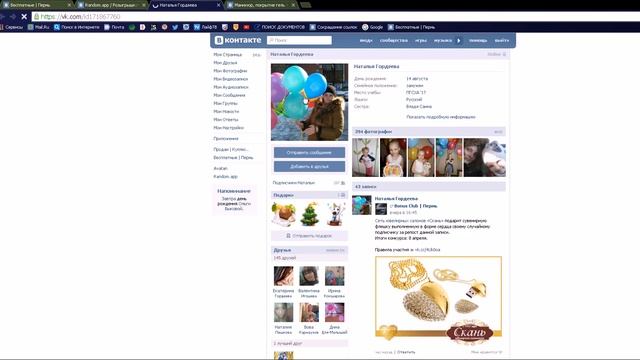Open the 'Подписчики Натальи' row
640x360 pixels.
coord(309,183)
